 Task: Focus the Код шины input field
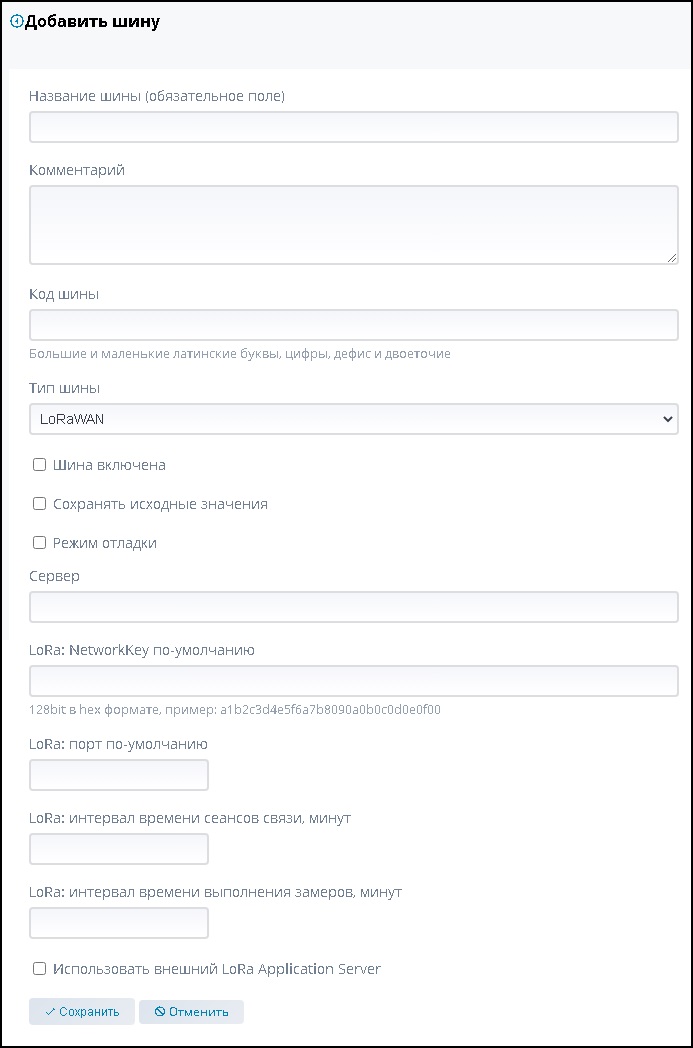tap(354, 325)
